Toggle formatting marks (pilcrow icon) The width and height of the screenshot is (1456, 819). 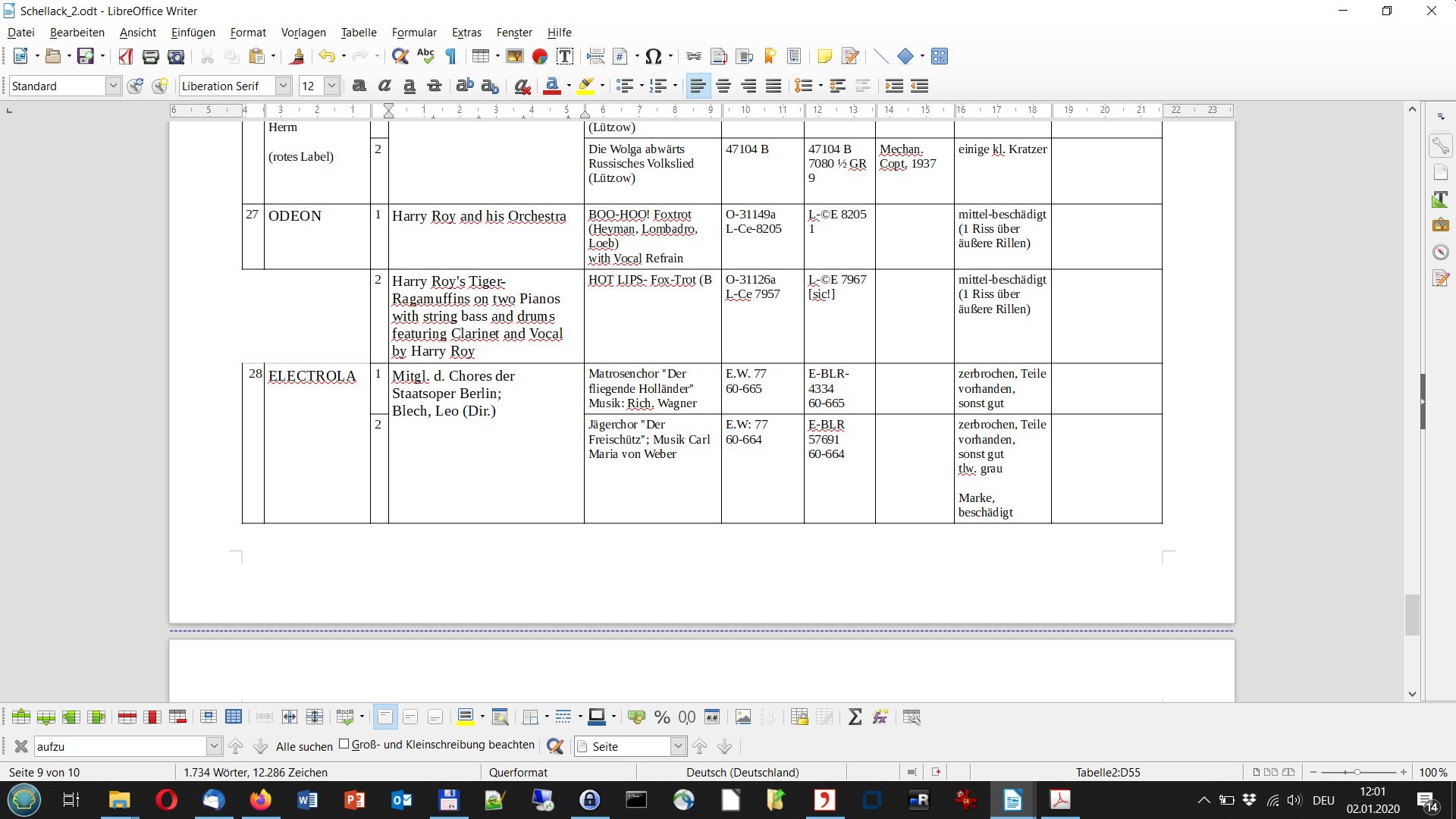coord(450,56)
